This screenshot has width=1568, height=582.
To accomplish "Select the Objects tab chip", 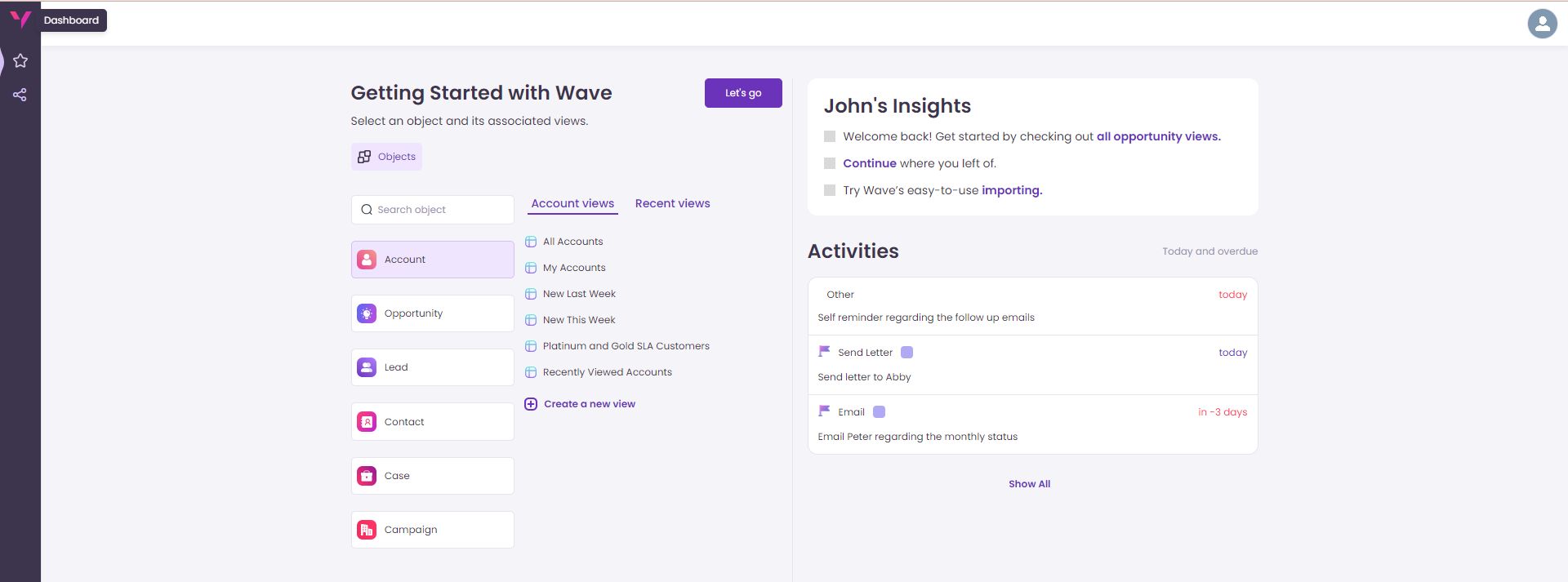I will tap(386, 157).
